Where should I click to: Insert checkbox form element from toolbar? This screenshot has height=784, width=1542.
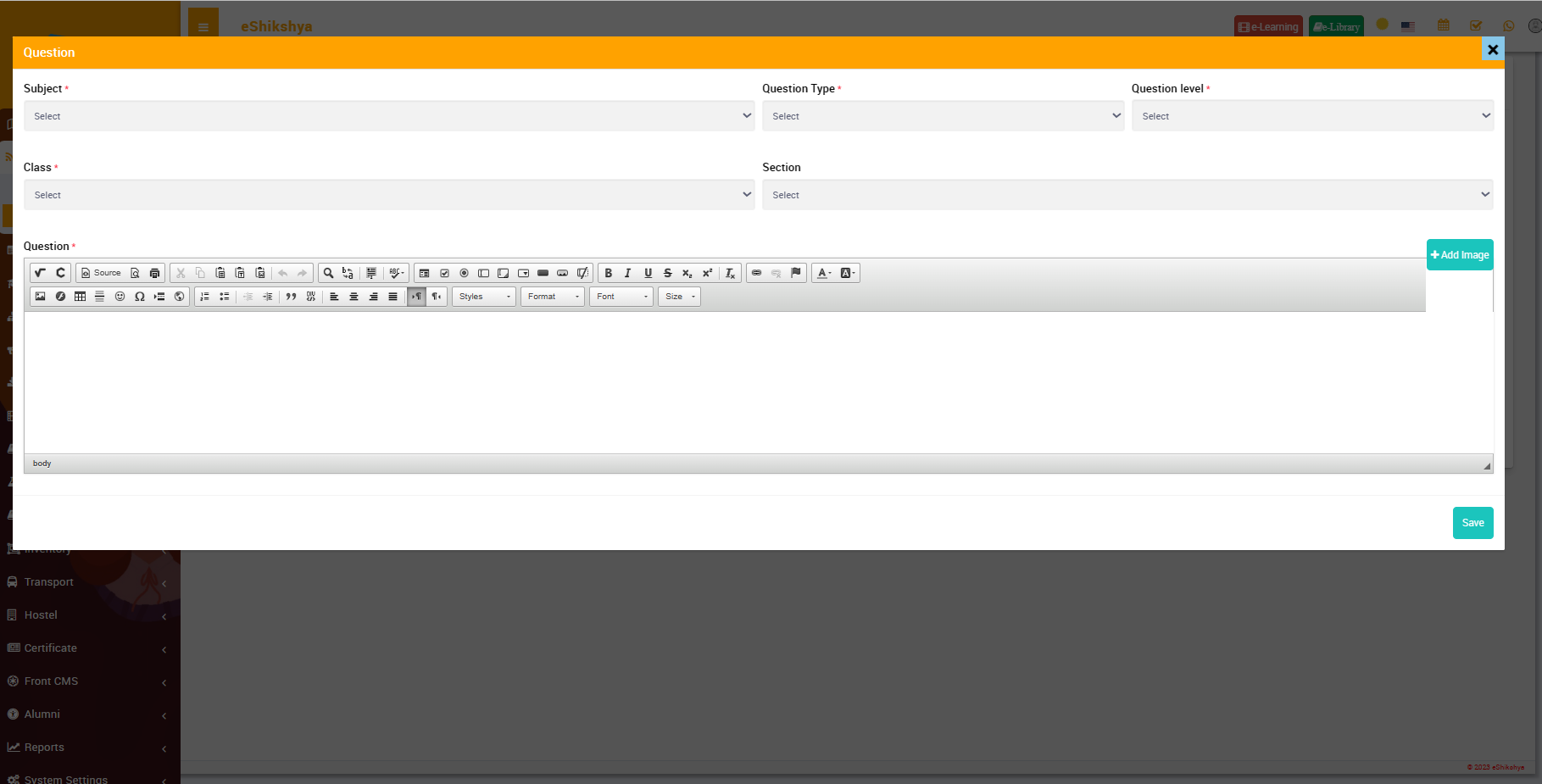[x=444, y=273]
